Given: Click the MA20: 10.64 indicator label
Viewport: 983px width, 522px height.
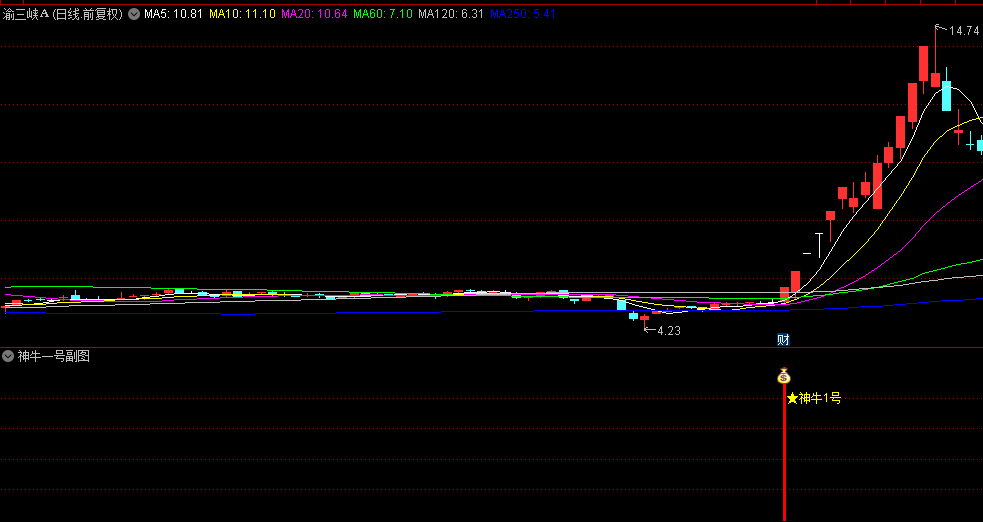Looking at the screenshot, I should click(314, 14).
